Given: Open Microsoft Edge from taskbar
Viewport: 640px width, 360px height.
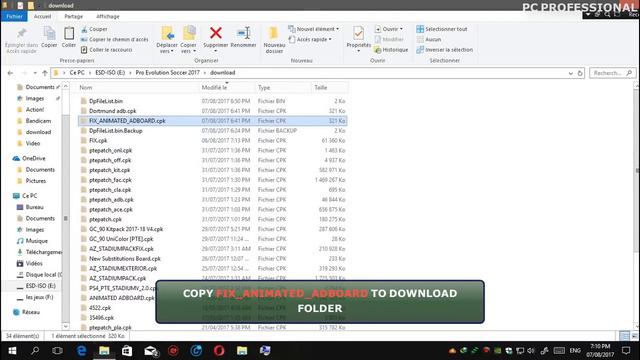Looking at the screenshot, I should click(81, 351).
